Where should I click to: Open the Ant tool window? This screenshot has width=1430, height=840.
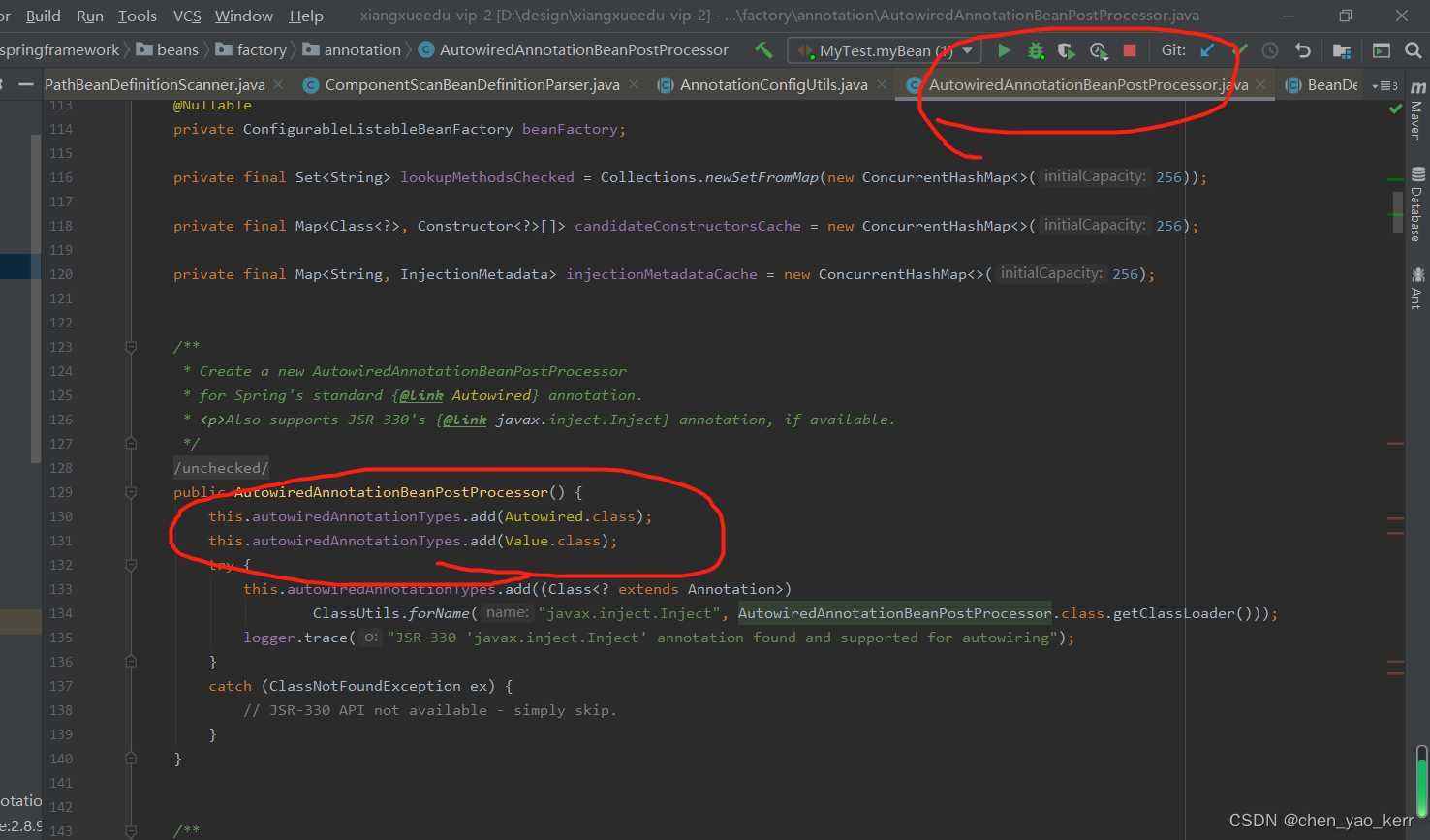[x=1416, y=288]
